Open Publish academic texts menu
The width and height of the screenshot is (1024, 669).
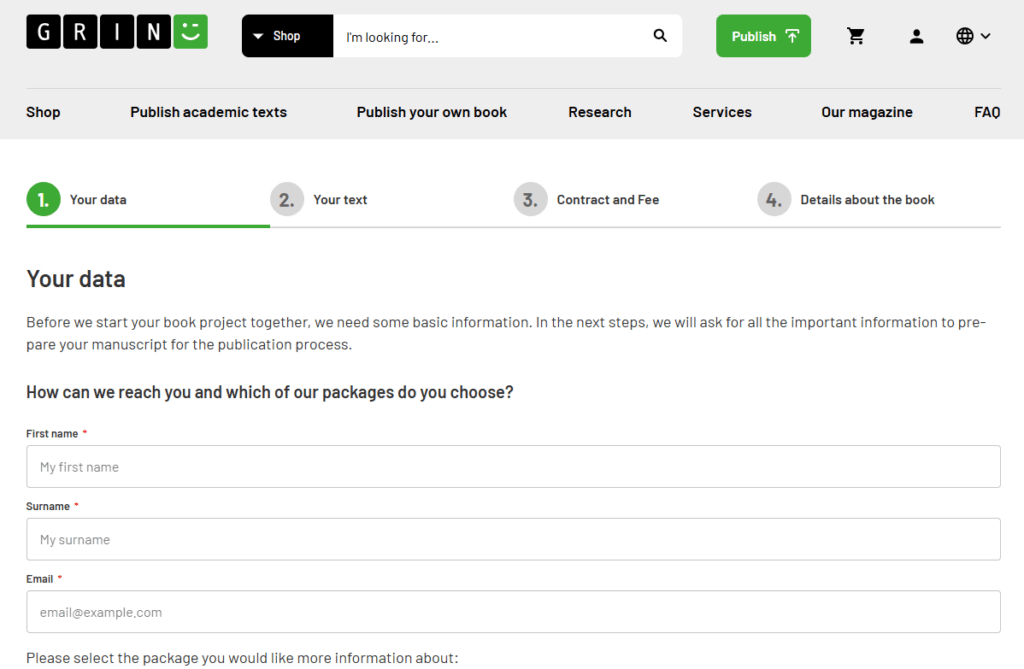(x=208, y=112)
